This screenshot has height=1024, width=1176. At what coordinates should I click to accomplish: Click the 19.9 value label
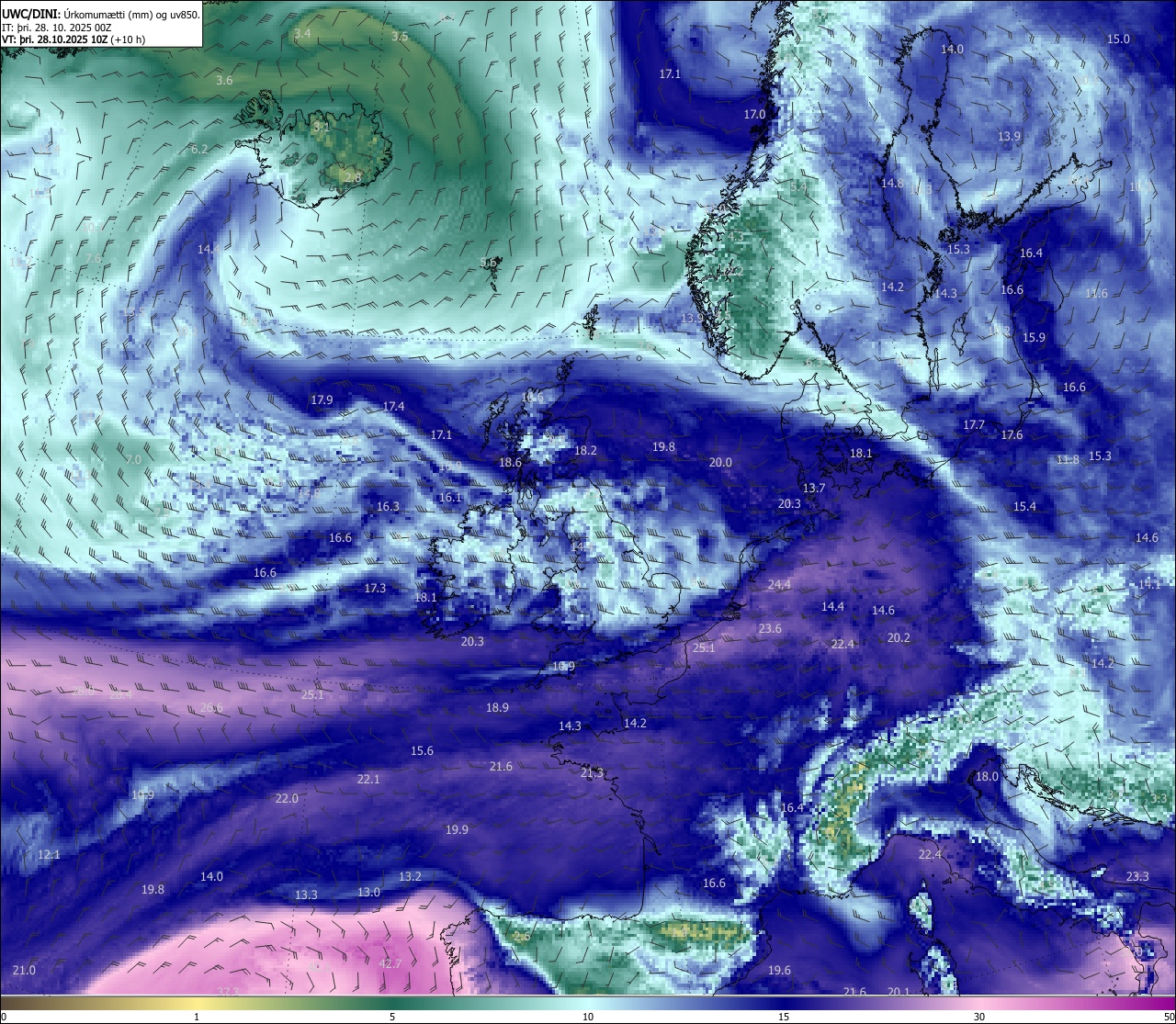457,830
